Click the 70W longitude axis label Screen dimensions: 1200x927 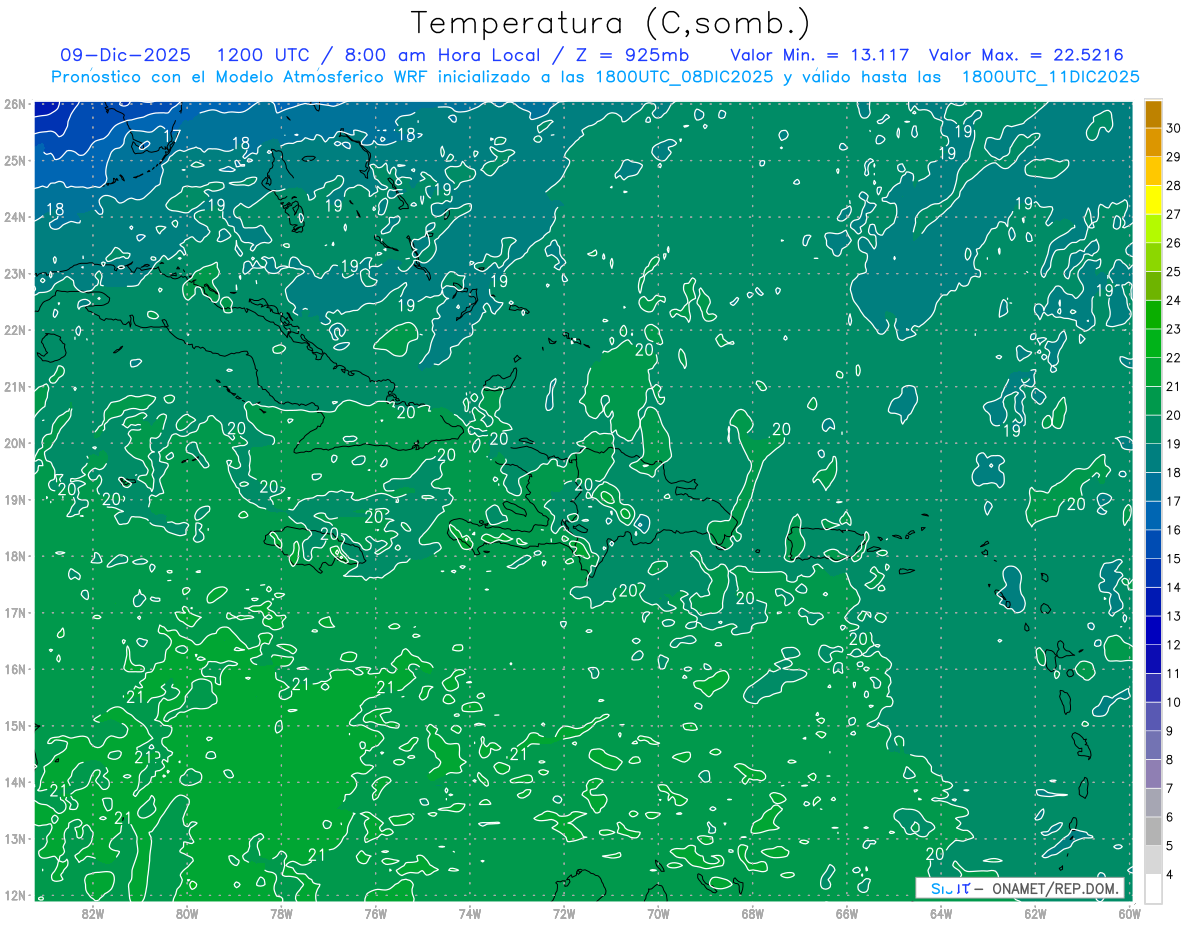pyautogui.click(x=658, y=912)
